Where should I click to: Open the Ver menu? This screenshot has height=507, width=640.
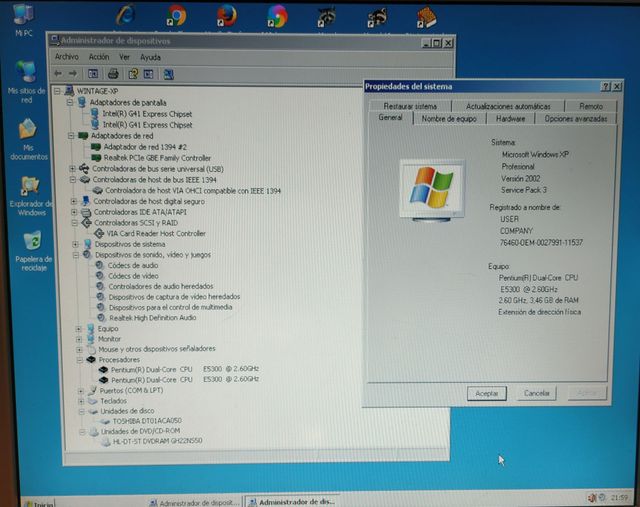click(x=124, y=57)
